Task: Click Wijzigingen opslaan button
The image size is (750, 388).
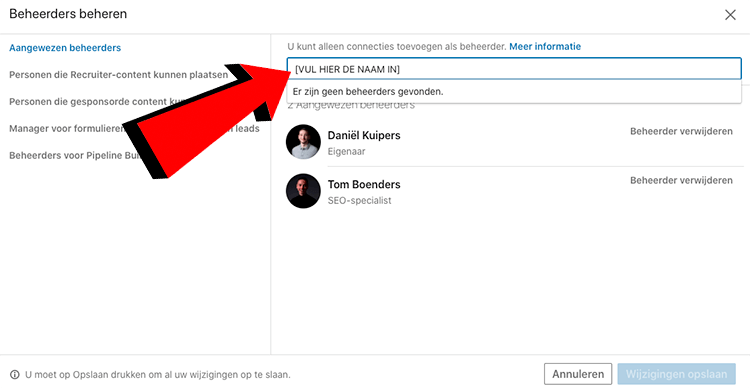Action: click(676, 374)
